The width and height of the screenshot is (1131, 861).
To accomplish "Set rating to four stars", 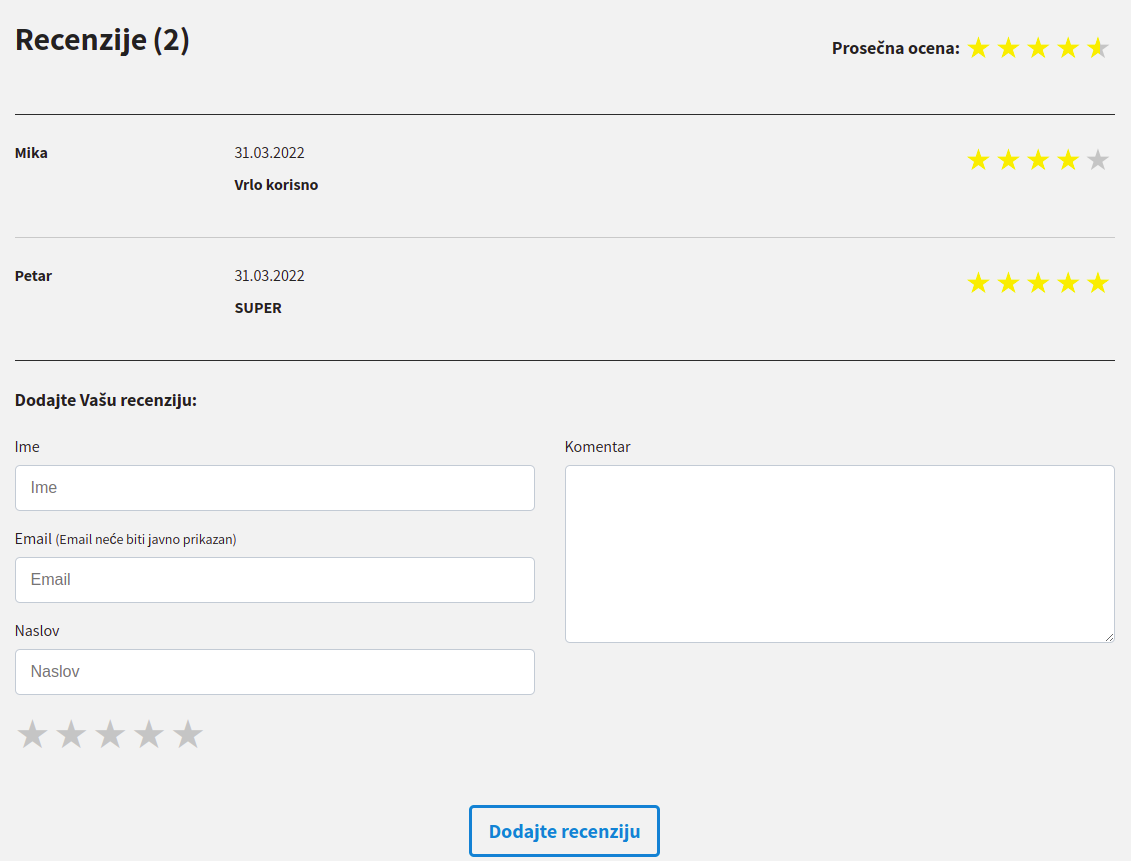I will [149, 735].
